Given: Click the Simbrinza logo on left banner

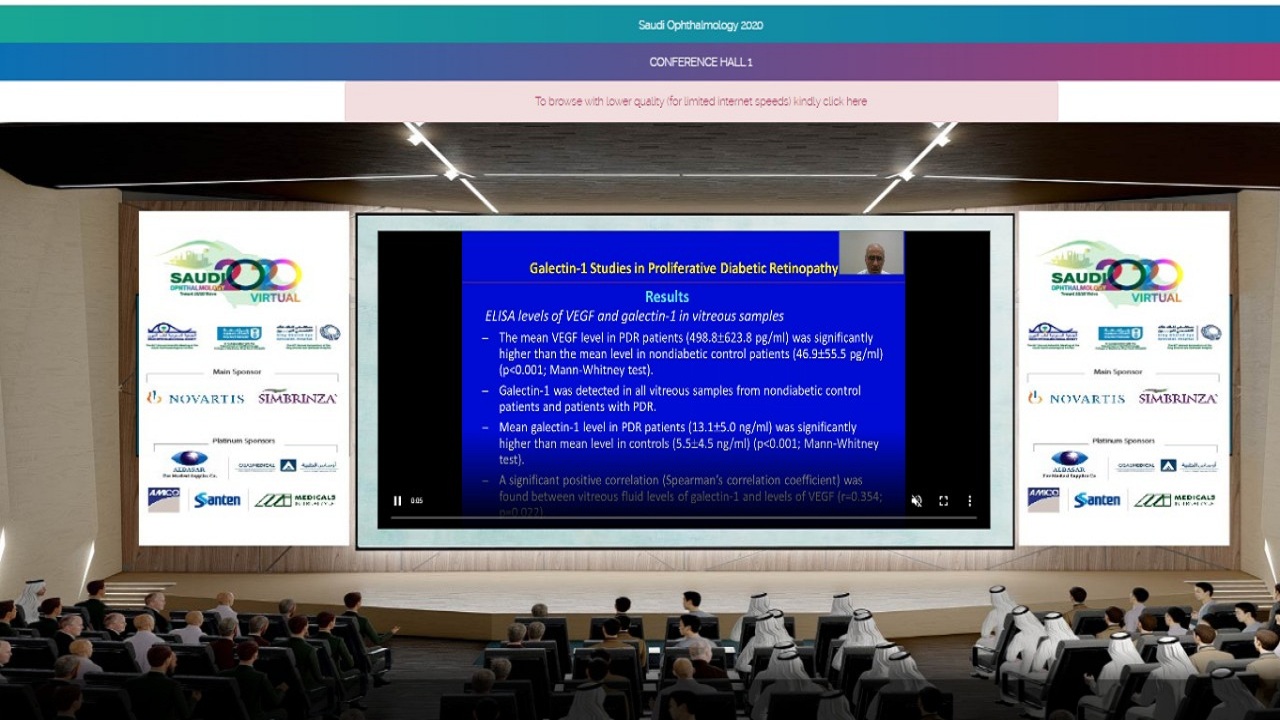Looking at the screenshot, I should point(297,397).
